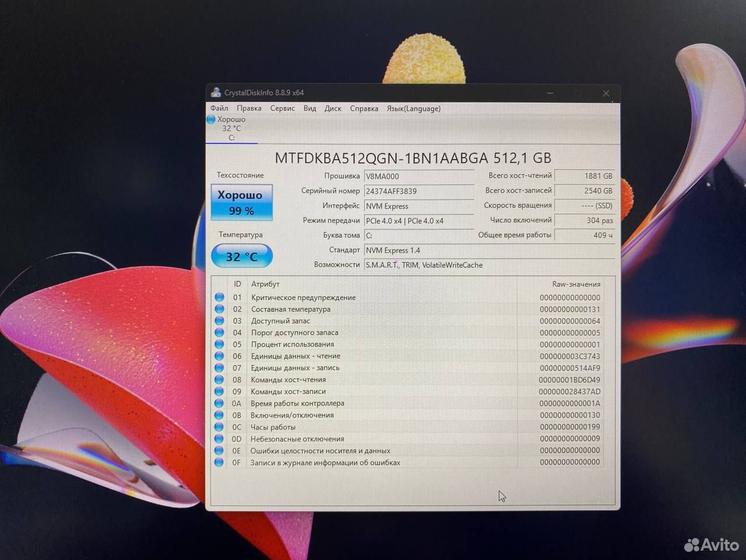
Task: Click the ID column header
Action: click(x=237, y=284)
